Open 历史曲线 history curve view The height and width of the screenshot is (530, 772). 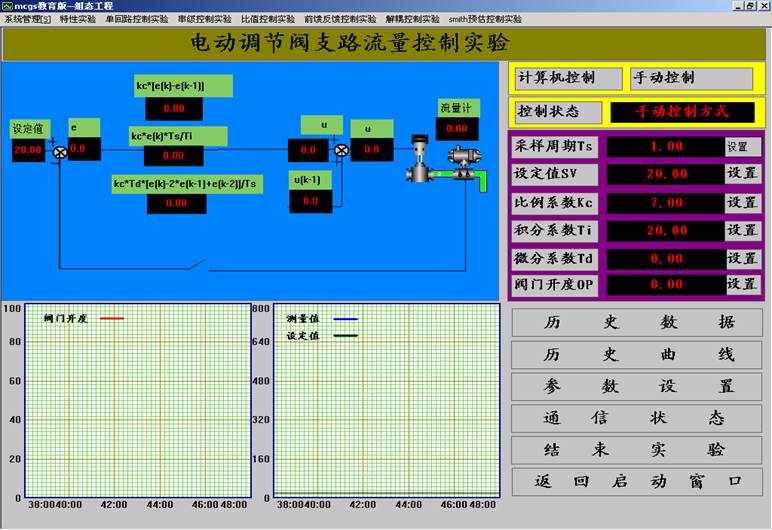(637, 355)
